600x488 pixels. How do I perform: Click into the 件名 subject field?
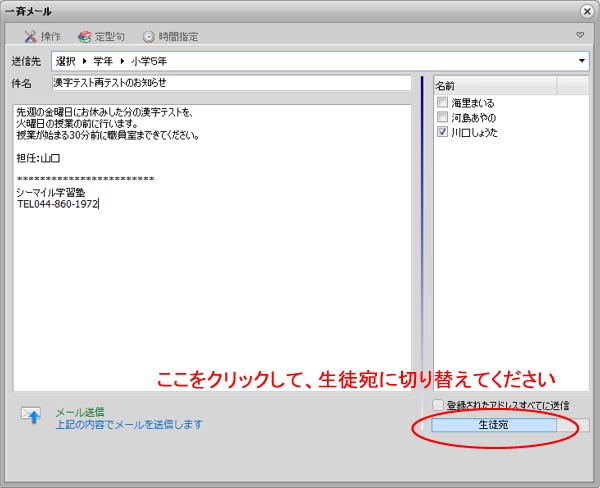[230, 83]
